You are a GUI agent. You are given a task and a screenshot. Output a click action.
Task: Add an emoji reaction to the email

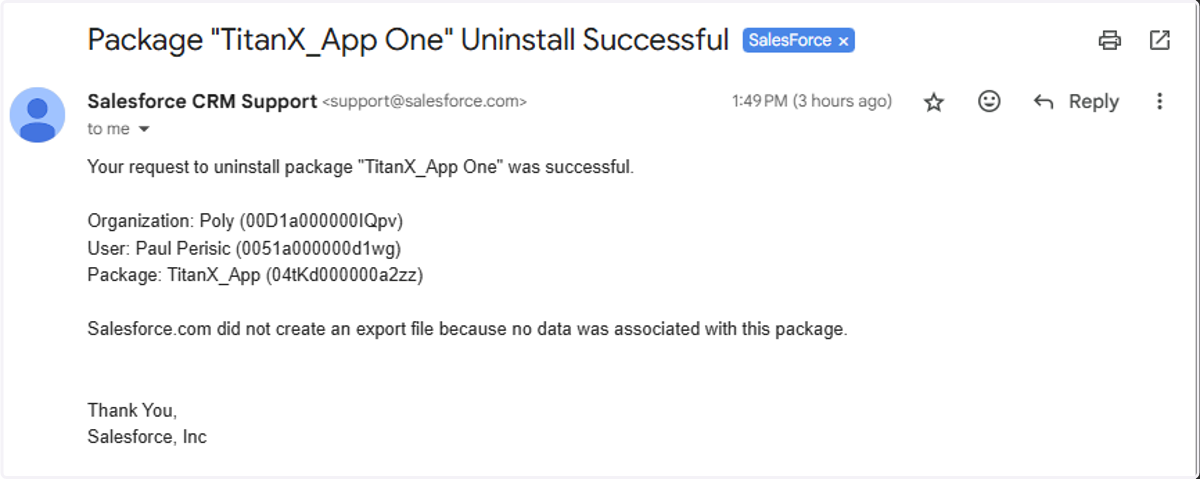(989, 101)
